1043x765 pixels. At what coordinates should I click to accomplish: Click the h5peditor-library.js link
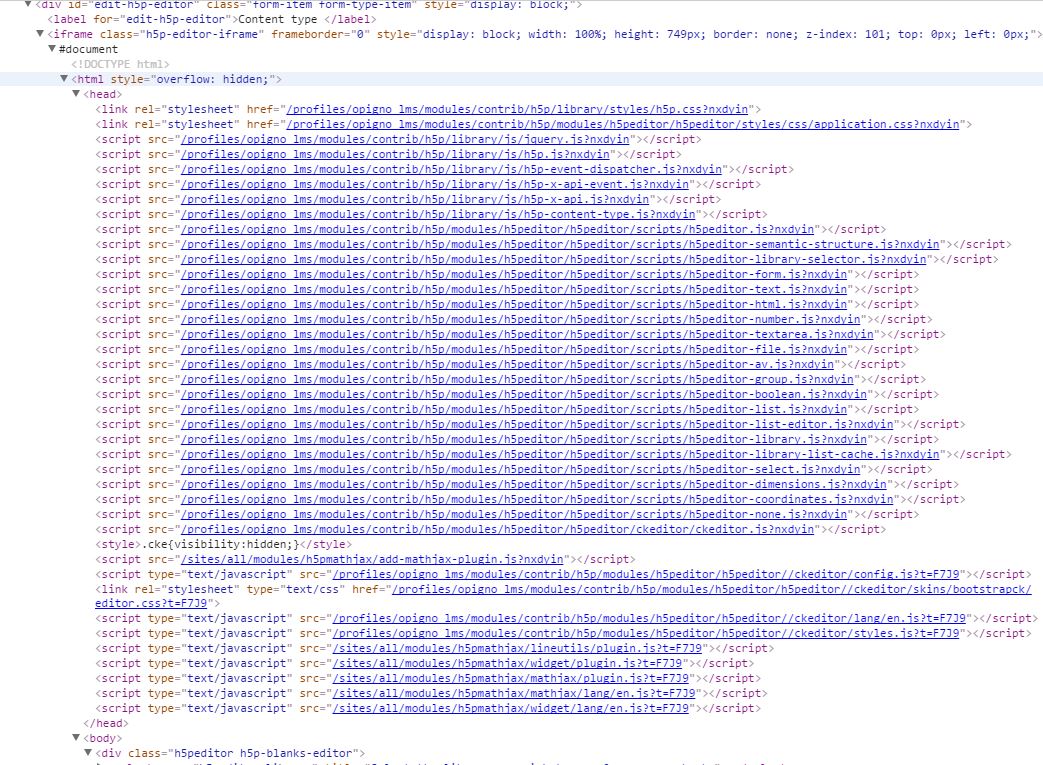click(x=524, y=439)
